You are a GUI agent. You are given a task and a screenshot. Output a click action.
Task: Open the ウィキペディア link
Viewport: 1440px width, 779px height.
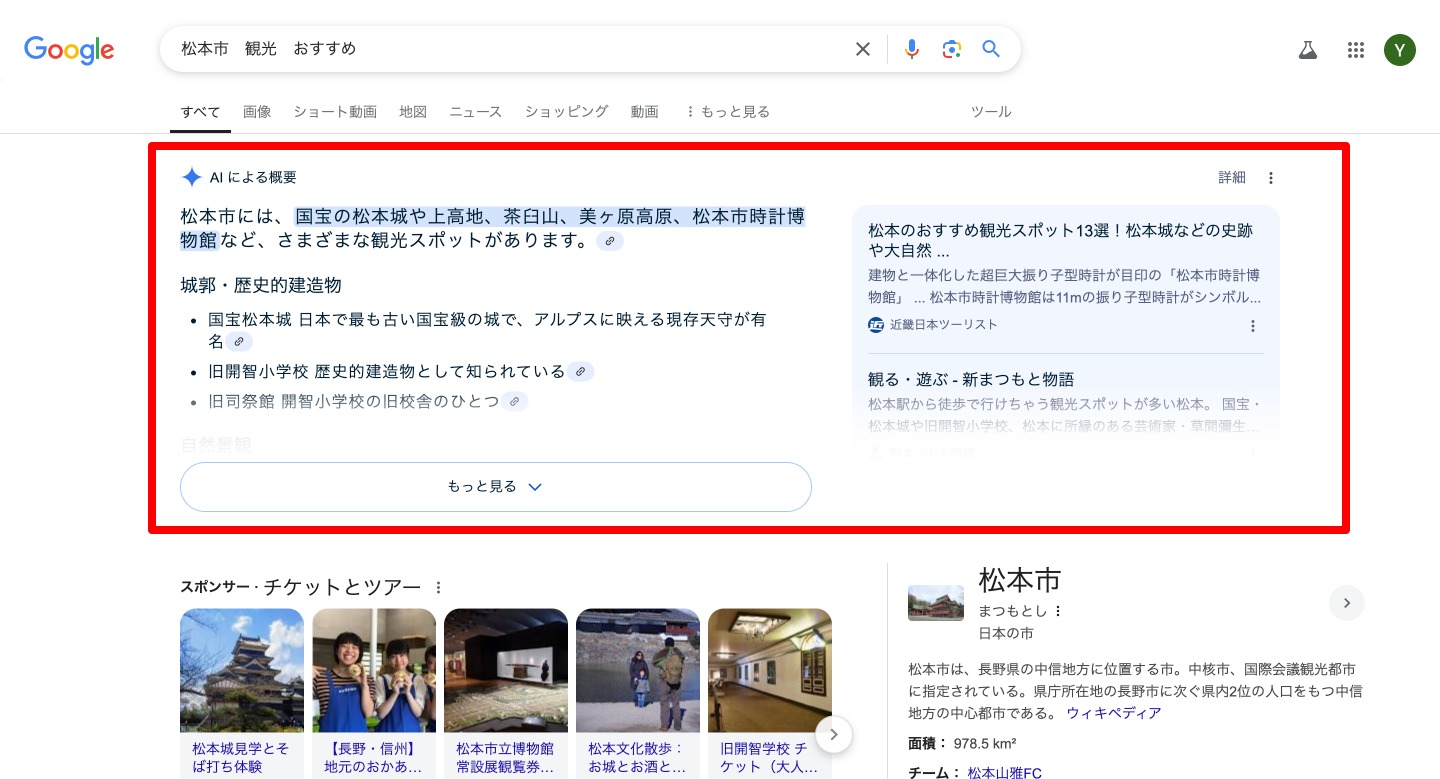point(1114,713)
